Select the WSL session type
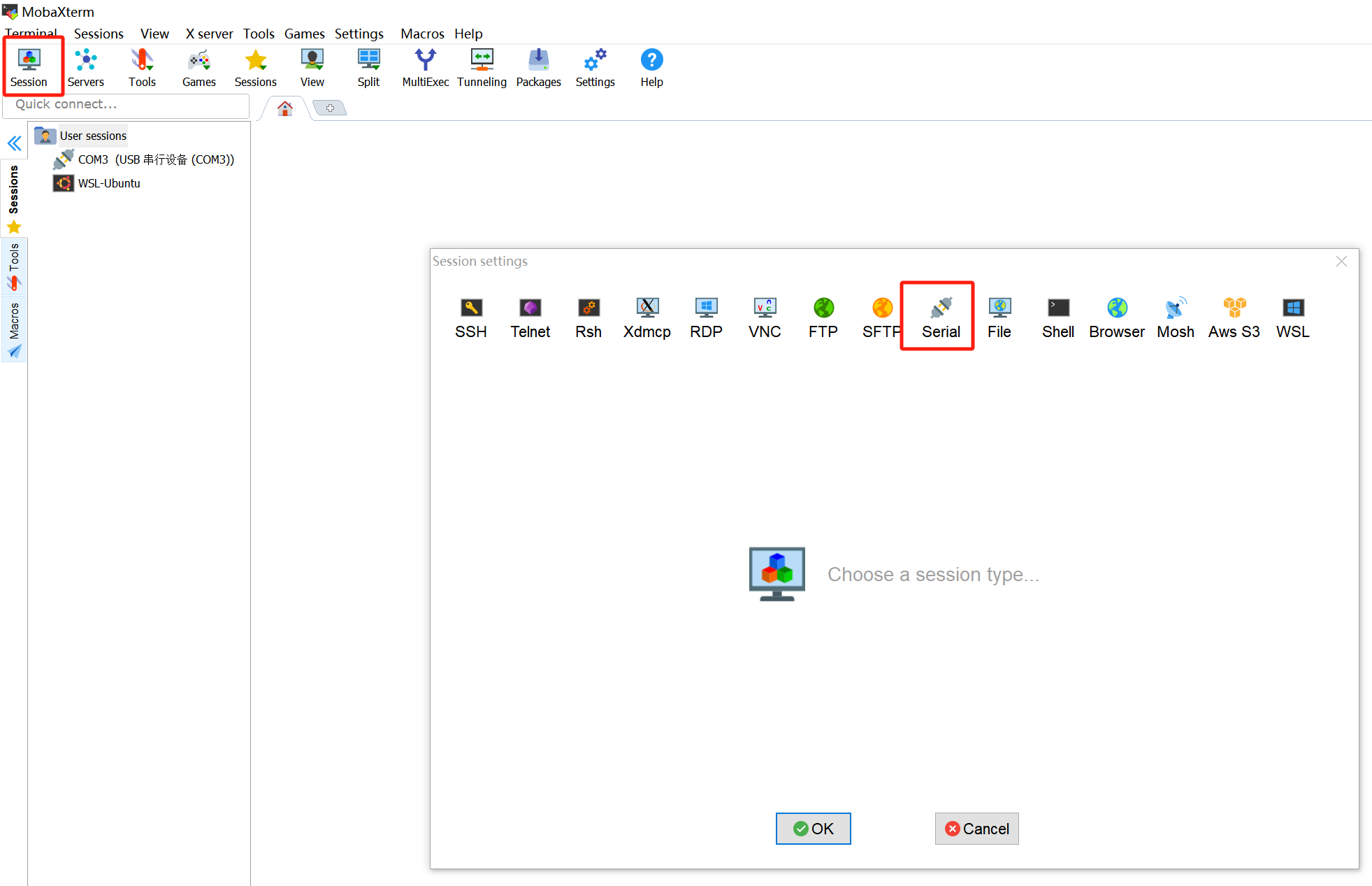This screenshot has height=886, width=1372. coord(1293,318)
